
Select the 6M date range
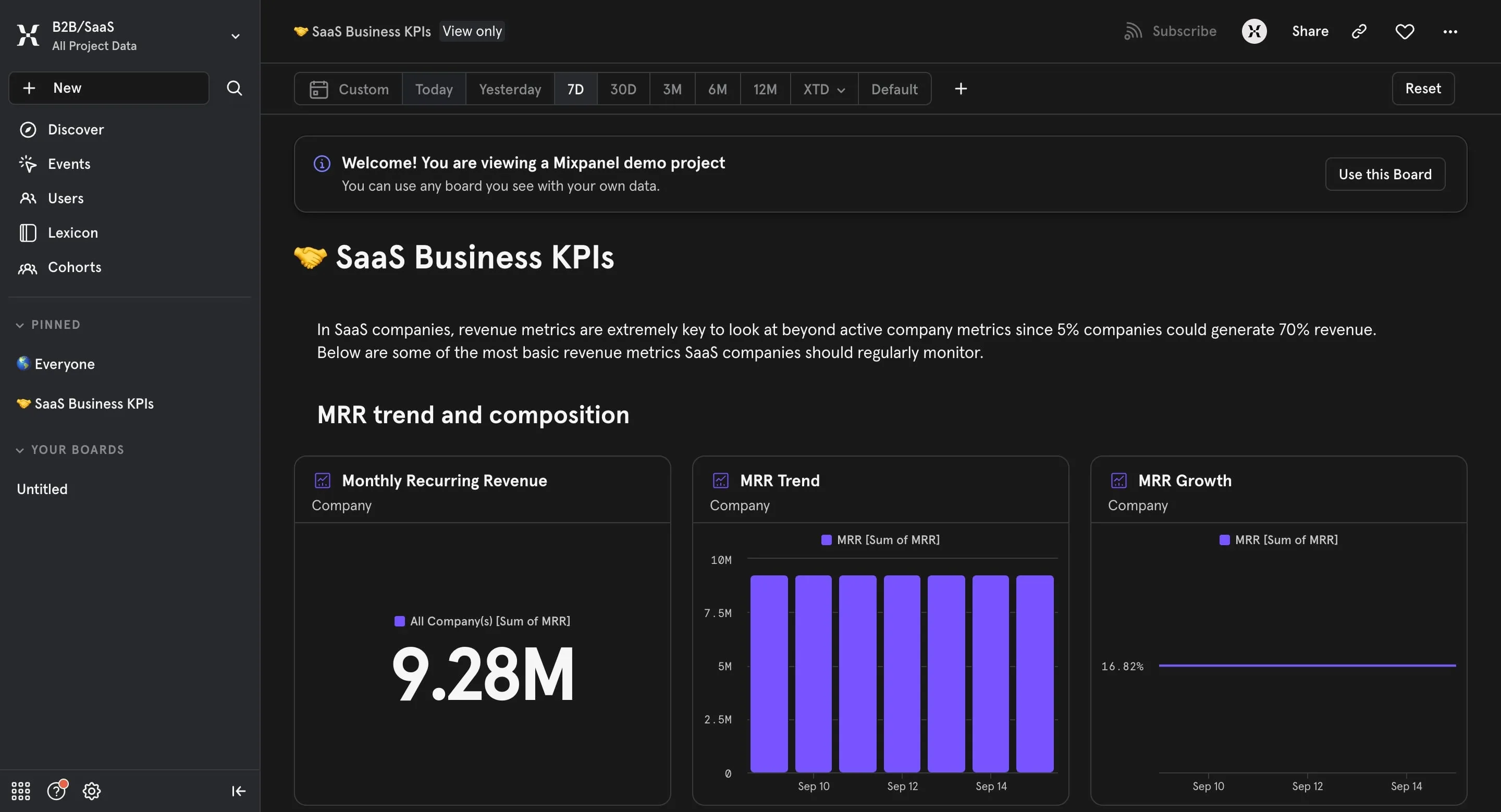[717, 89]
